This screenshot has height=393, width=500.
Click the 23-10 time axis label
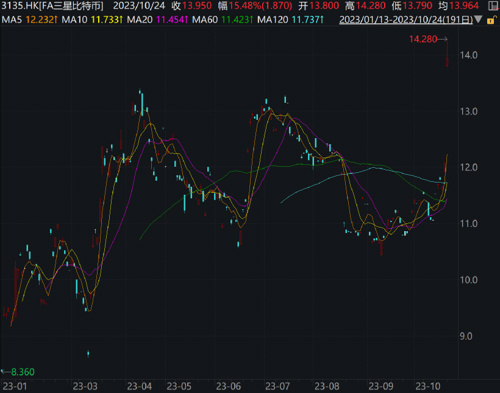pos(428,386)
